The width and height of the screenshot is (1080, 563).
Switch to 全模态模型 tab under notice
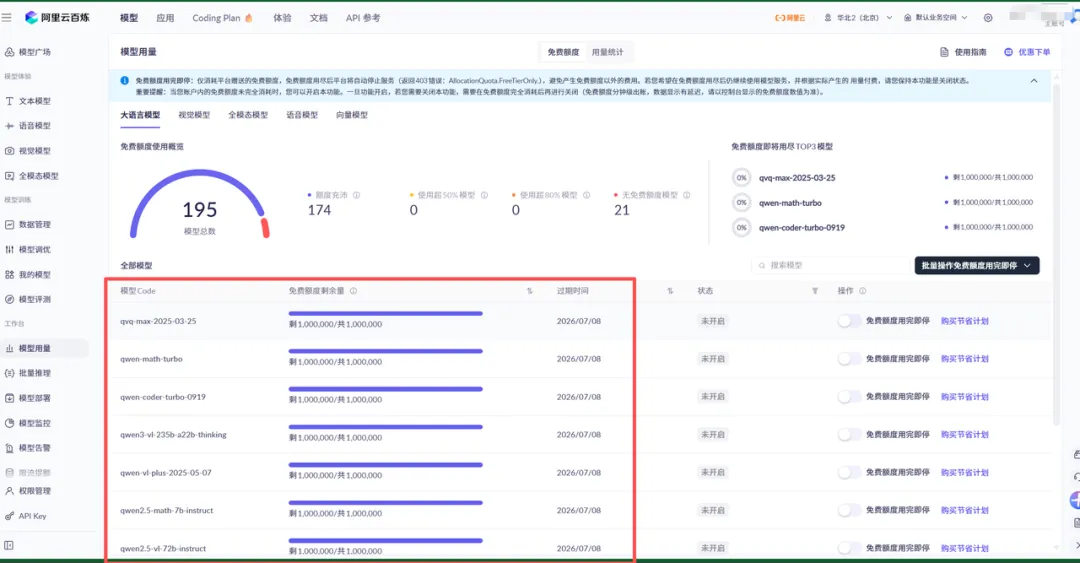(x=248, y=115)
